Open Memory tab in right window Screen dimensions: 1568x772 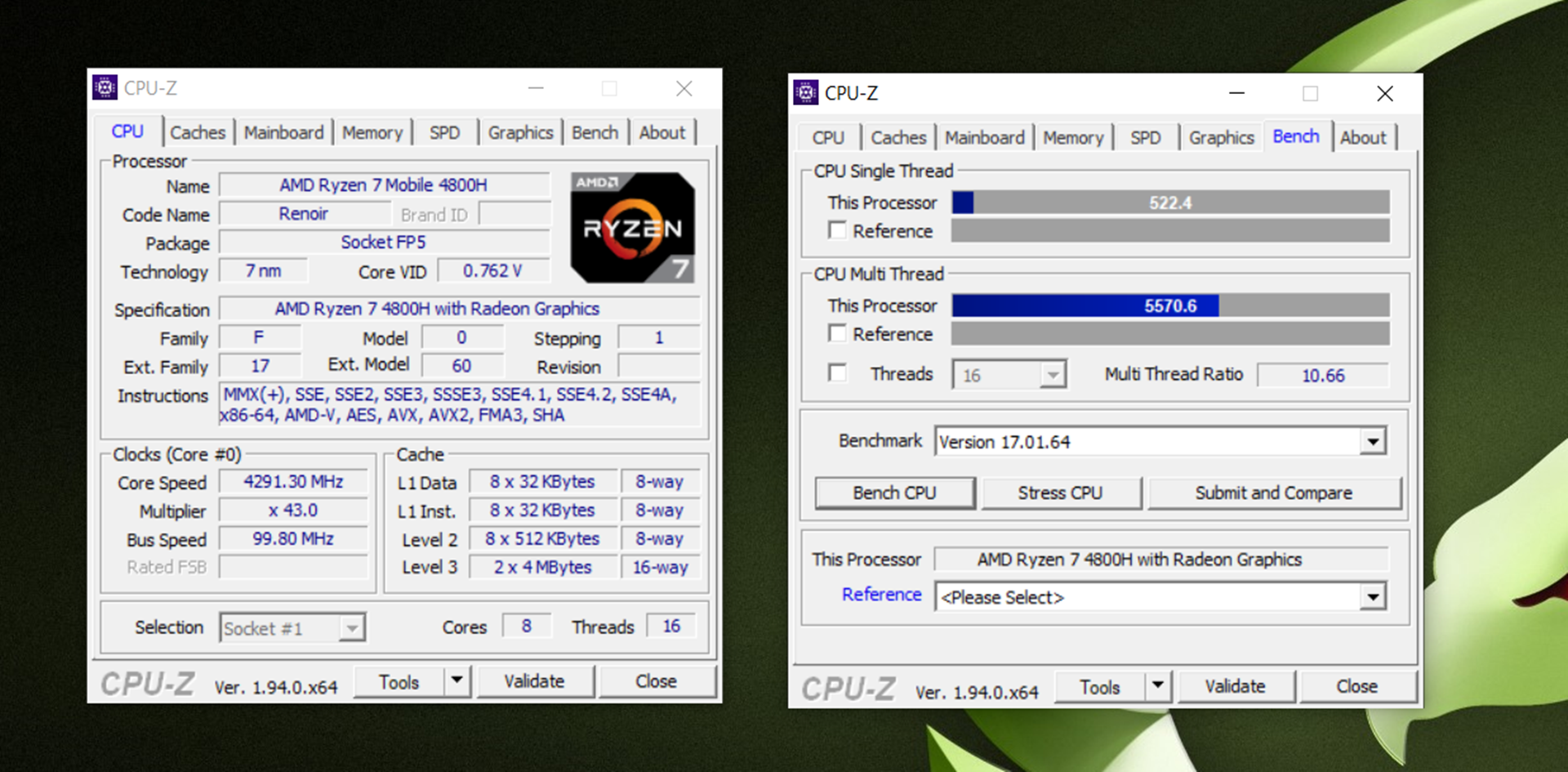point(1073,137)
